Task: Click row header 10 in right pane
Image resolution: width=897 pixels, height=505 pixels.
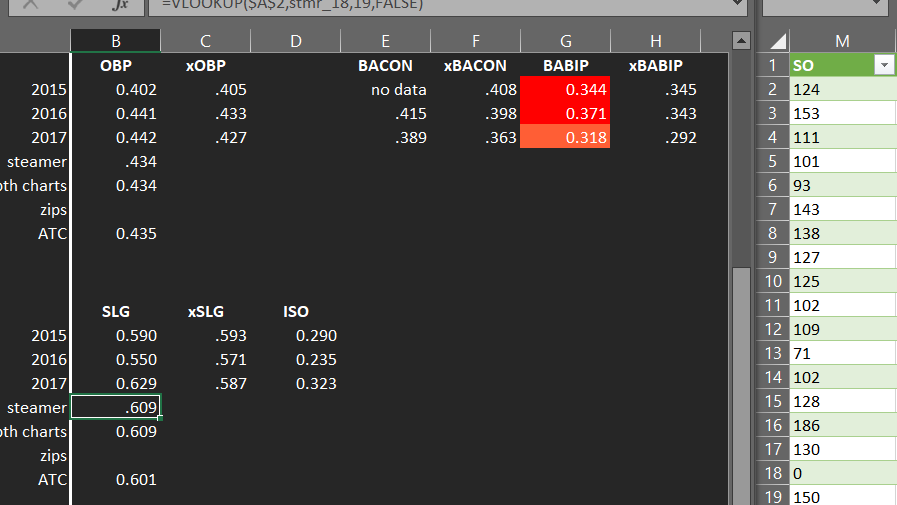Action: 773,281
